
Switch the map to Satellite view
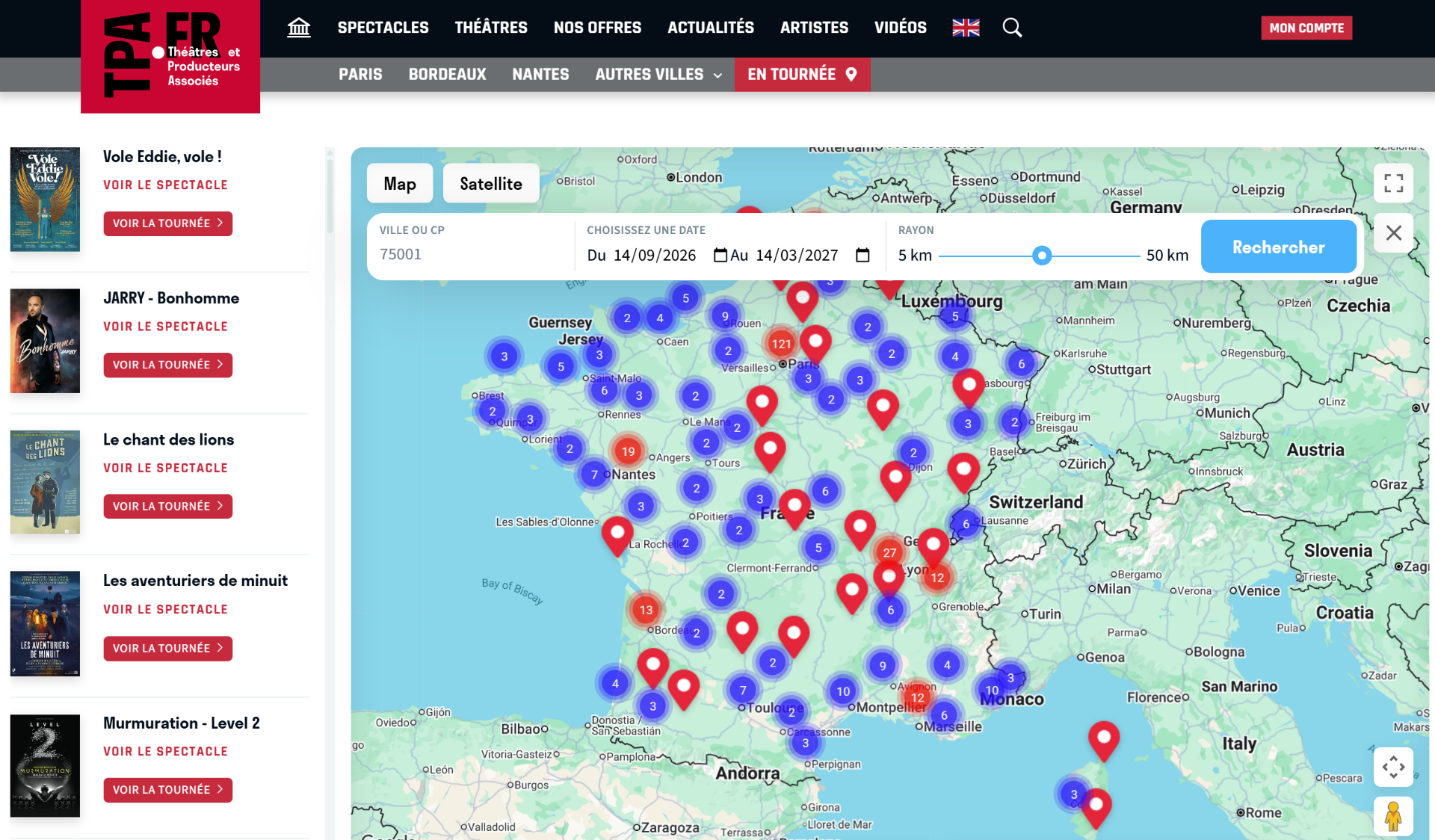point(491,183)
